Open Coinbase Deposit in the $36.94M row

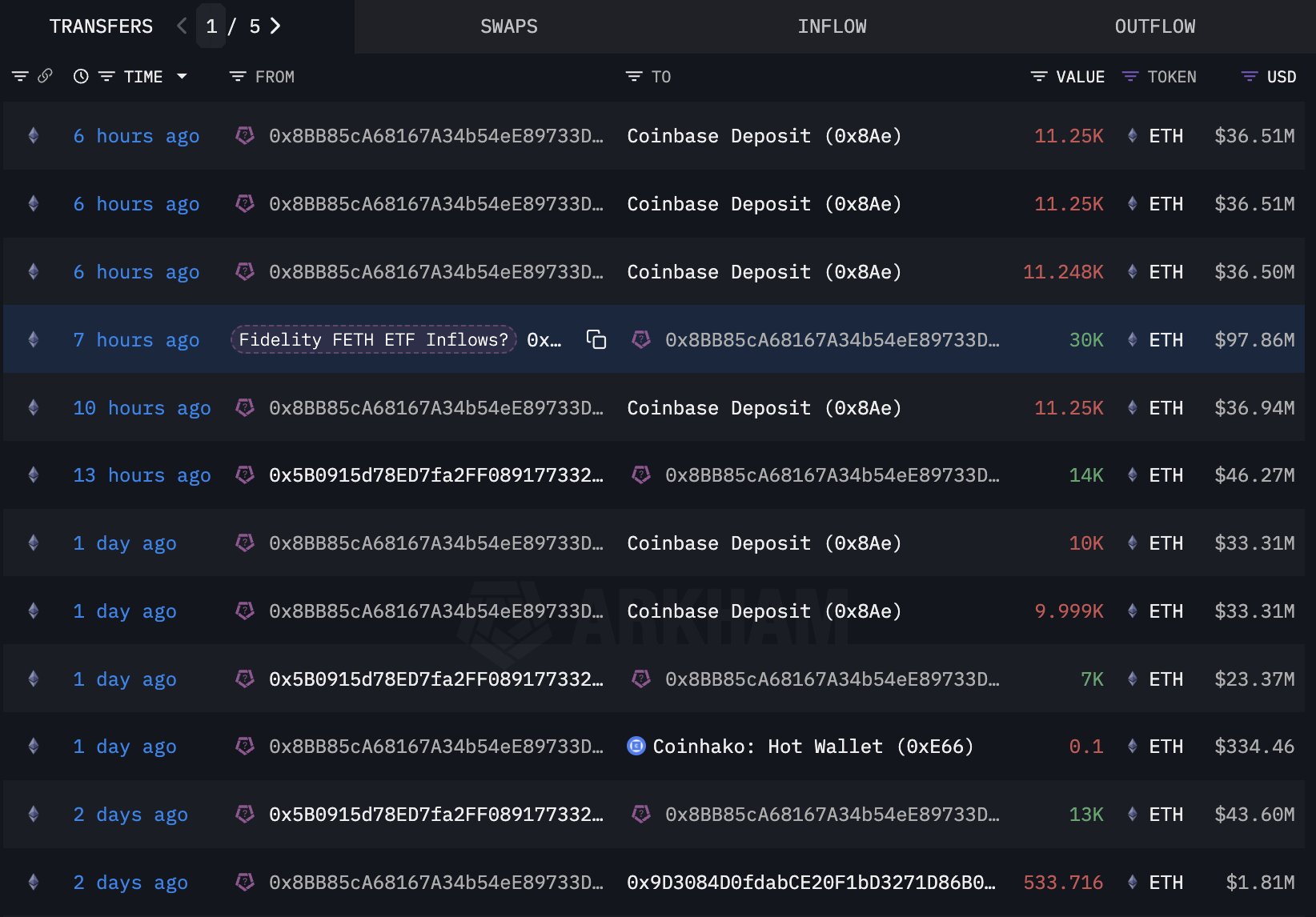pyautogui.click(x=764, y=408)
